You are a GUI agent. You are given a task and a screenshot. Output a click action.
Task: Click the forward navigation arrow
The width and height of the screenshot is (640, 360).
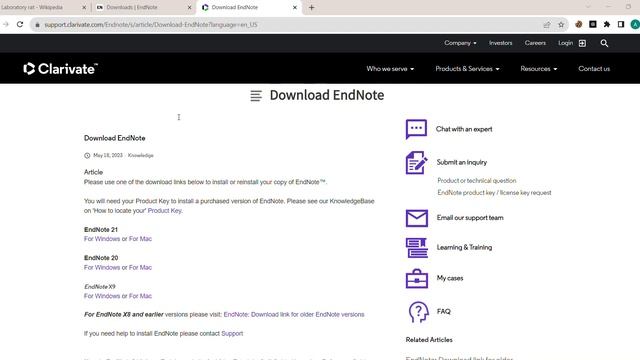point(6,24)
